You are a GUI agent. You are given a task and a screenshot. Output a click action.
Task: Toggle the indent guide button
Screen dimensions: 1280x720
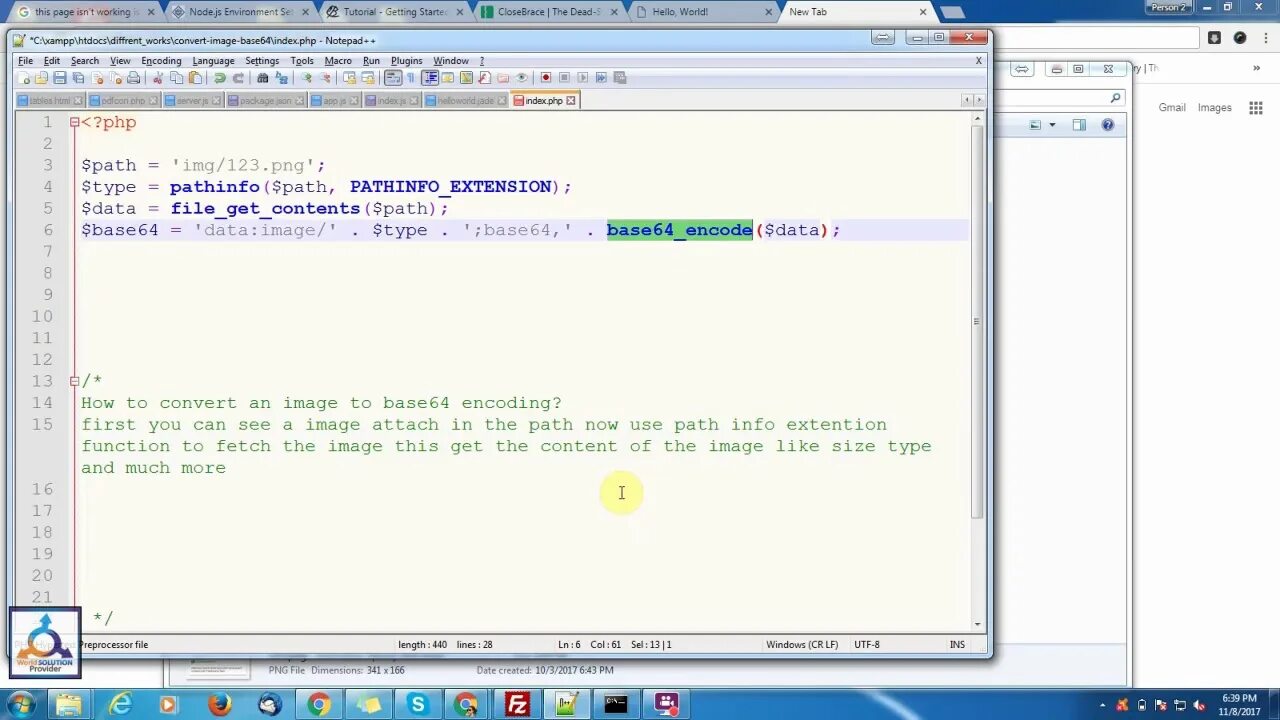[430, 78]
